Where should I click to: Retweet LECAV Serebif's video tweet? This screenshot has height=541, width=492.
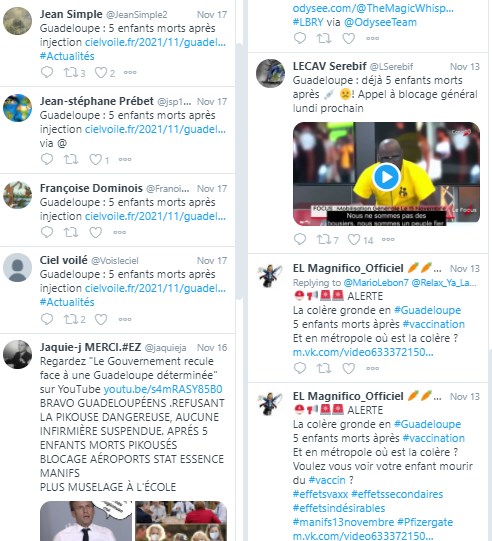[324, 239]
